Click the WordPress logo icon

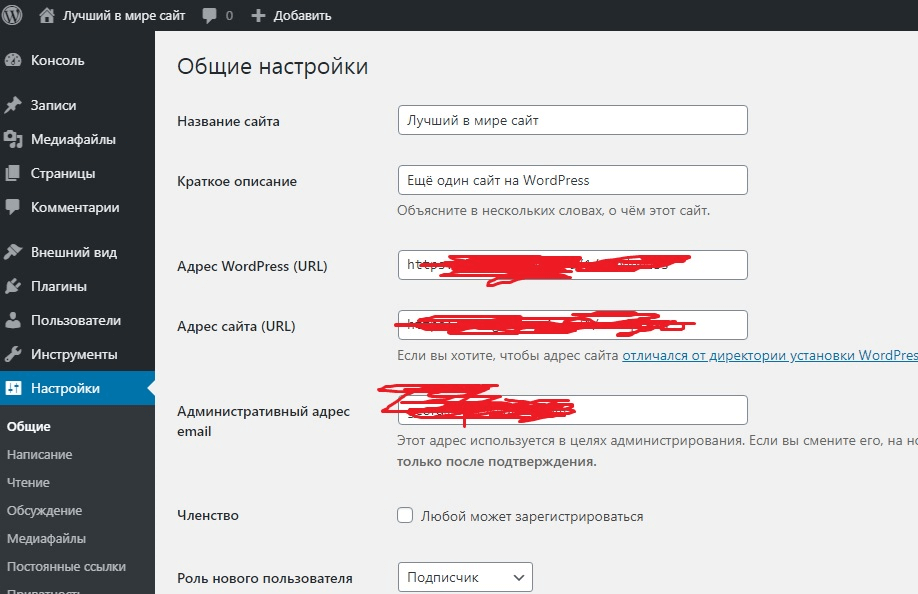(13, 15)
